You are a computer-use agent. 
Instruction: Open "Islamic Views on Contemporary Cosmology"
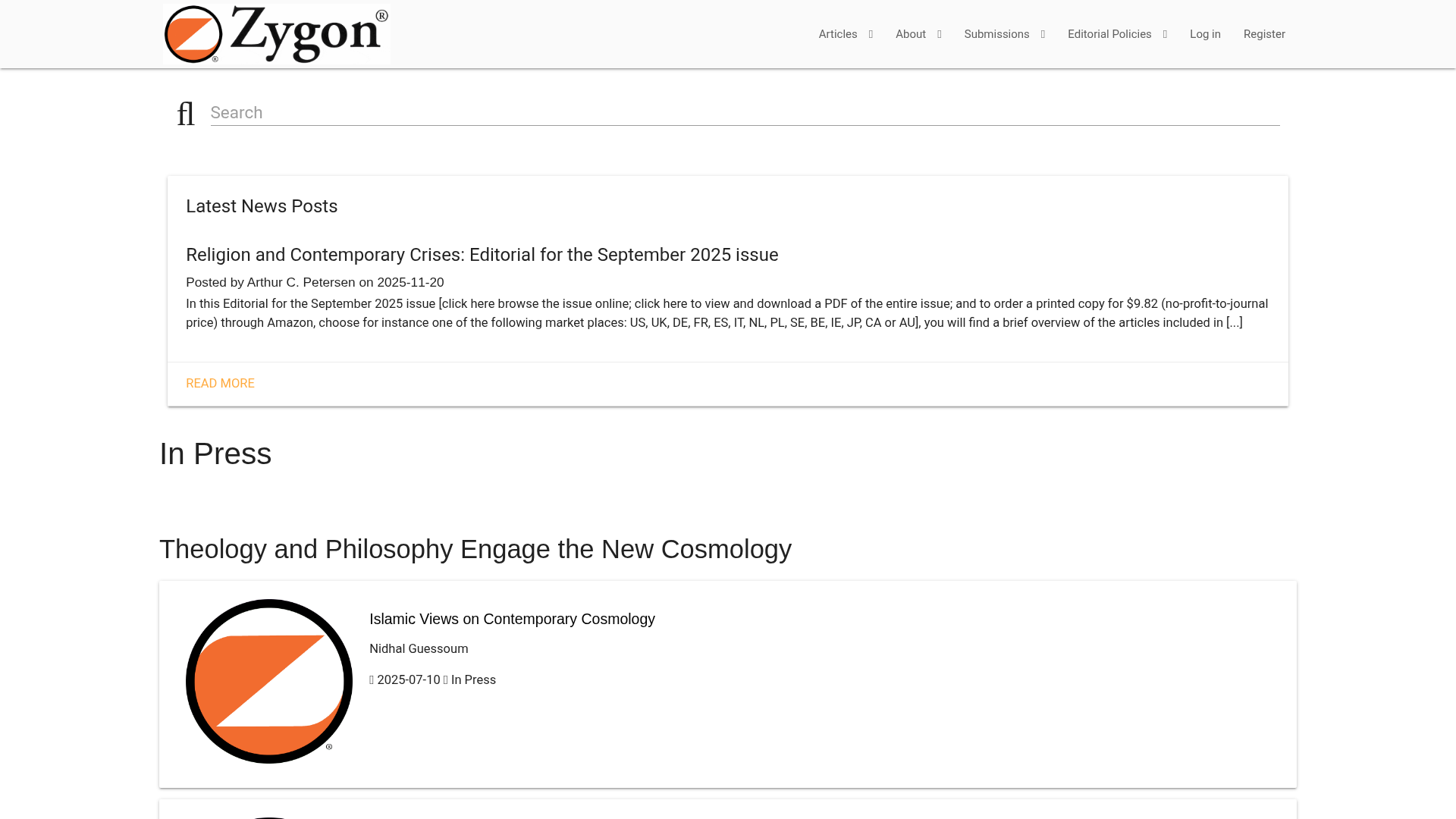point(512,619)
